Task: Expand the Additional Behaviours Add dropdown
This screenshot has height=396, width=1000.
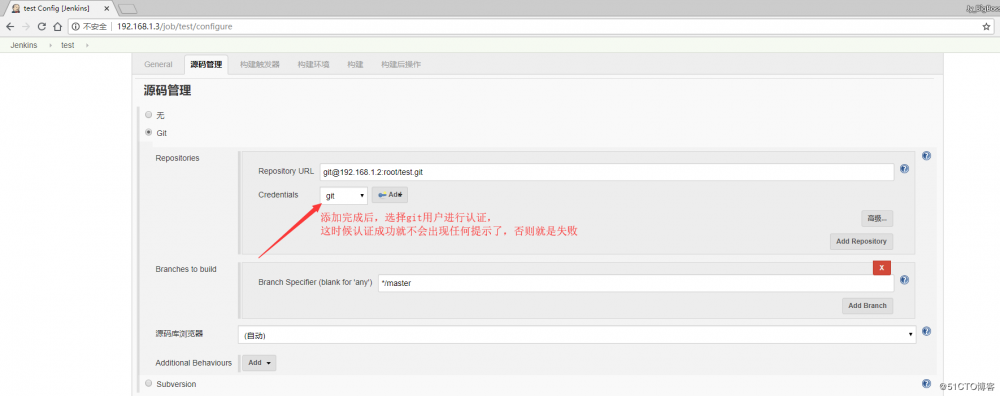Action: click(259, 363)
